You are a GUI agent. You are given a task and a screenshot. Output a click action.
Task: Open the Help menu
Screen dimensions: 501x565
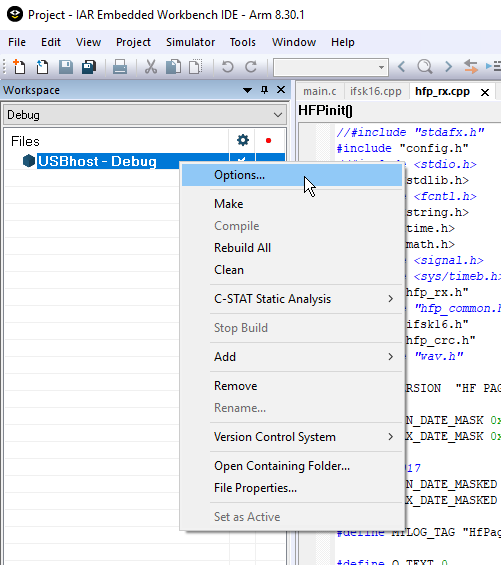pyautogui.click(x=343, y=42)
